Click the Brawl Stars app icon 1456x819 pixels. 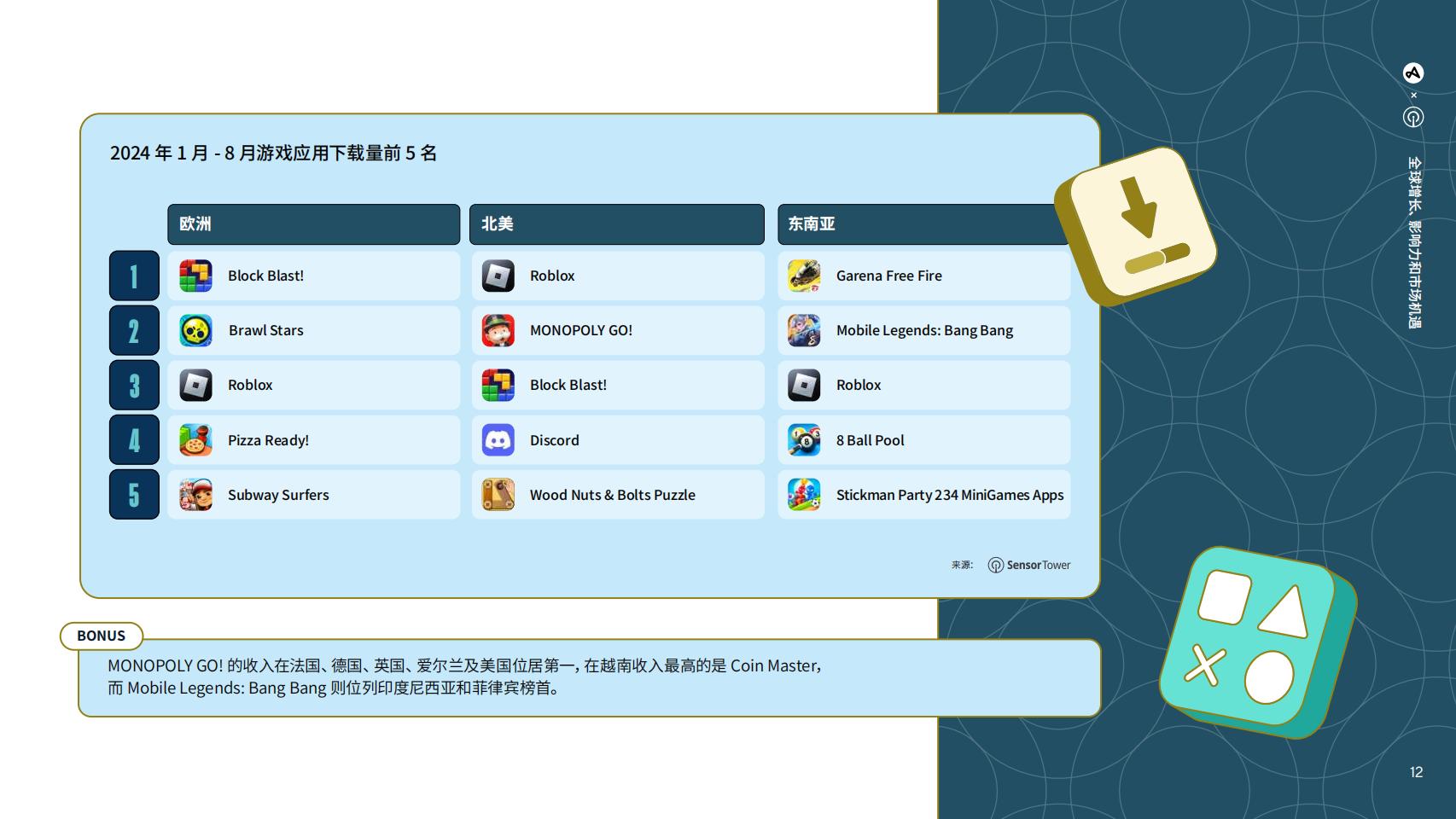point(195,330)
